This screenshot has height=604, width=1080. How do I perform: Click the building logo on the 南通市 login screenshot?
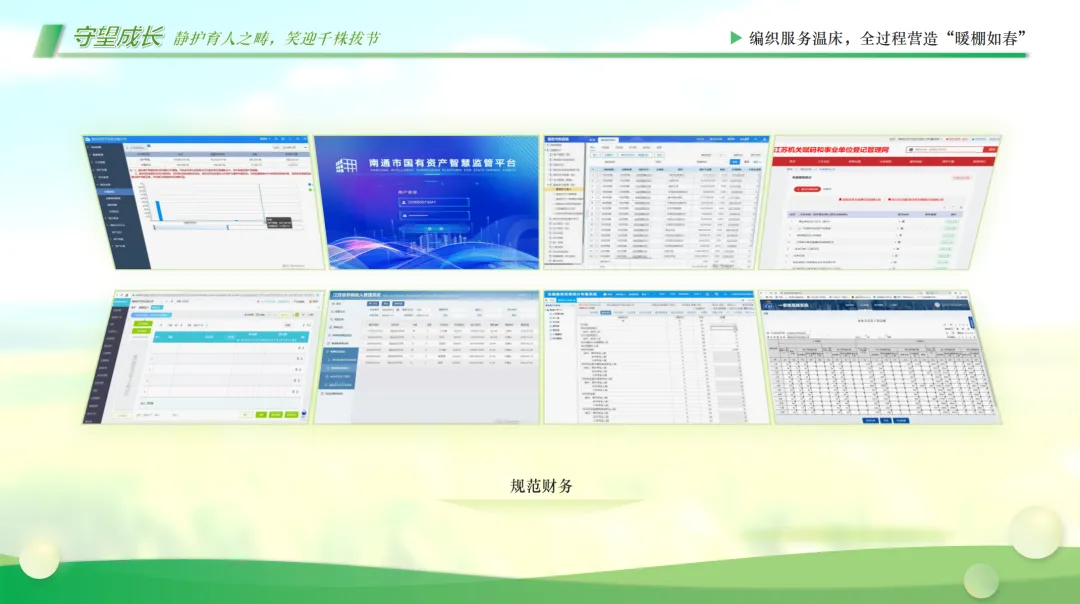(346, 165)
